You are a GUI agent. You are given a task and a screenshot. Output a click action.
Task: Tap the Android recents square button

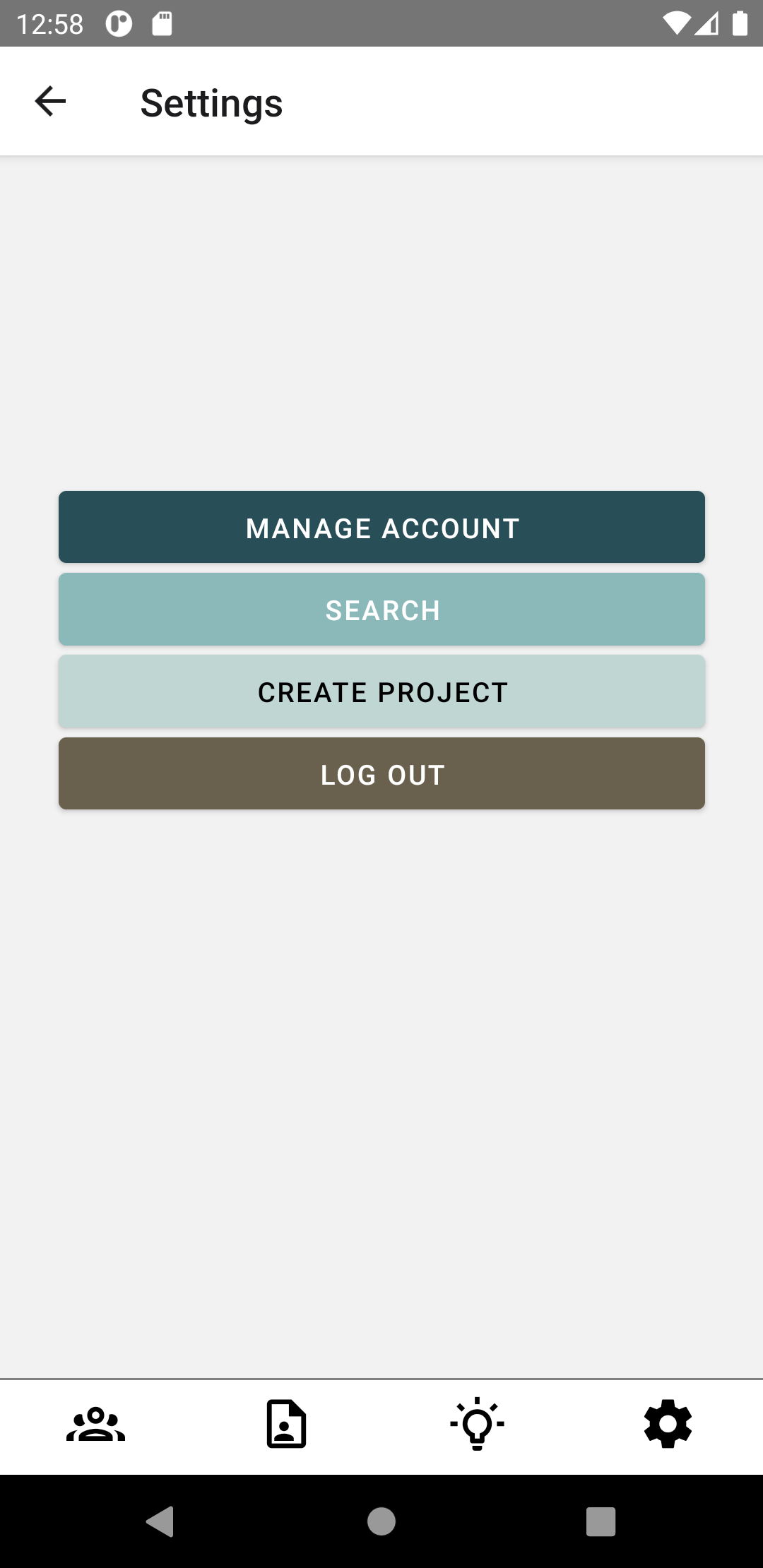click(601, 1521)
